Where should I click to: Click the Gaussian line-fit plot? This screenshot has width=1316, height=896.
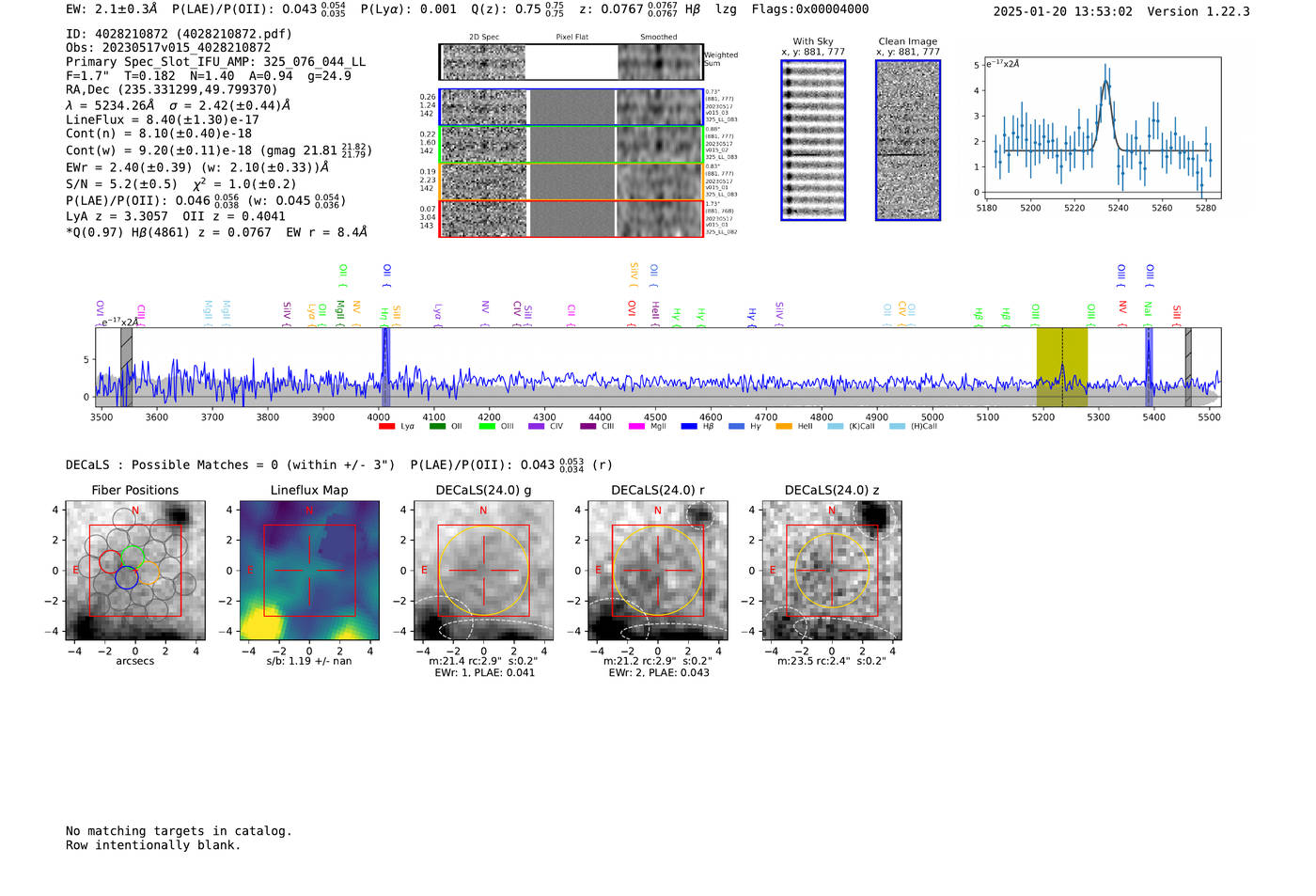pos(1102,128)
